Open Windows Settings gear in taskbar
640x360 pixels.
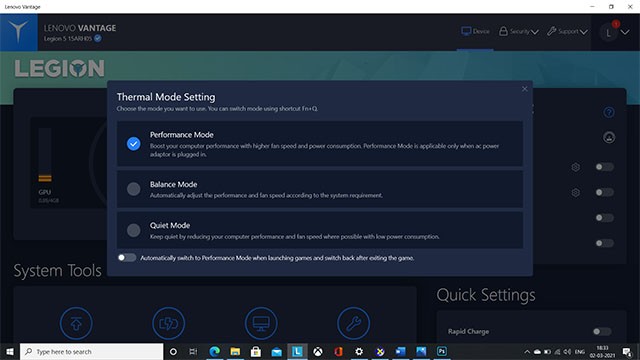pyautogui.click(x=359, y=351)
